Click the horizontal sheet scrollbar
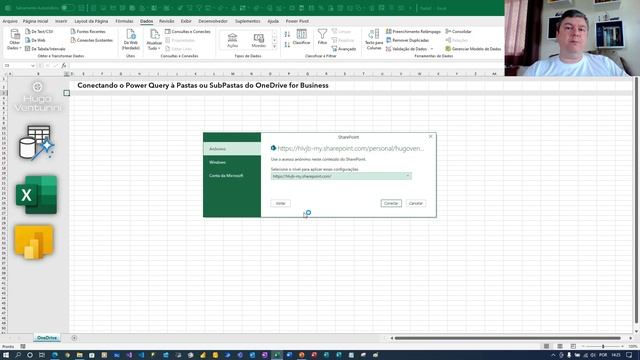The image size is (640, 360). (x=507, y=338)
